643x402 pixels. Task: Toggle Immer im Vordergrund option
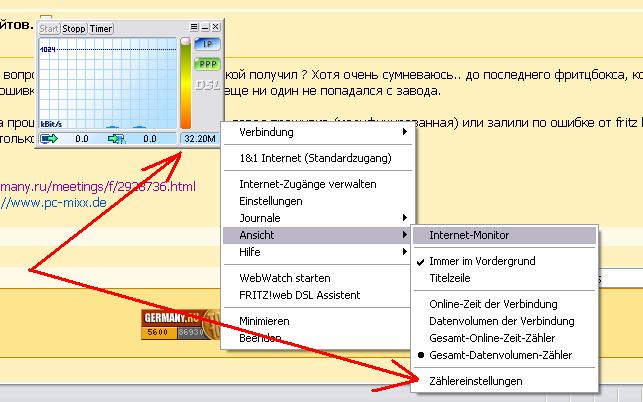click(x=504, y=261)
